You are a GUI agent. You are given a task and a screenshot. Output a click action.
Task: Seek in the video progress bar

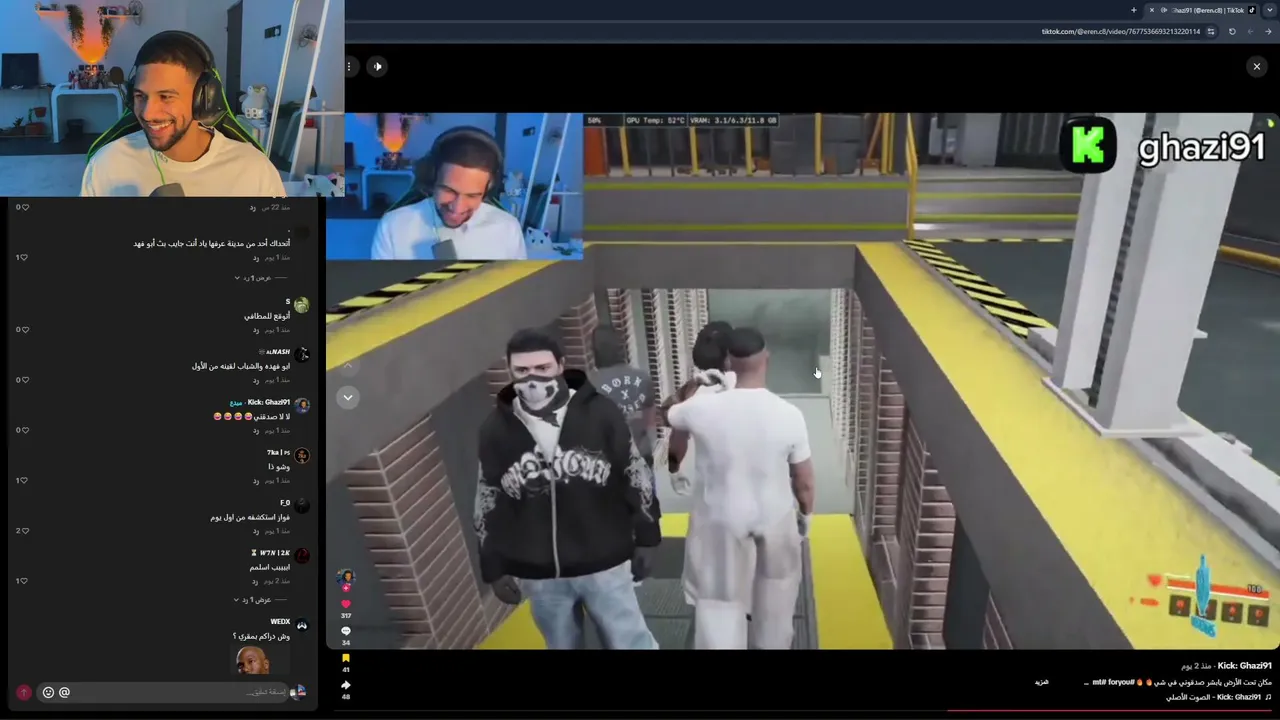802,712
